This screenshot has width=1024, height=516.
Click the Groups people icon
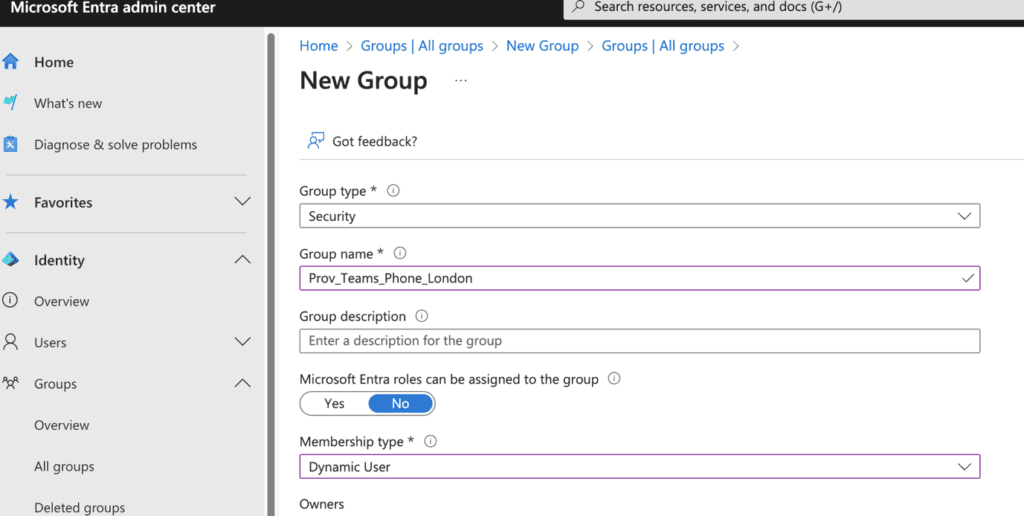(x=10, y=383)
